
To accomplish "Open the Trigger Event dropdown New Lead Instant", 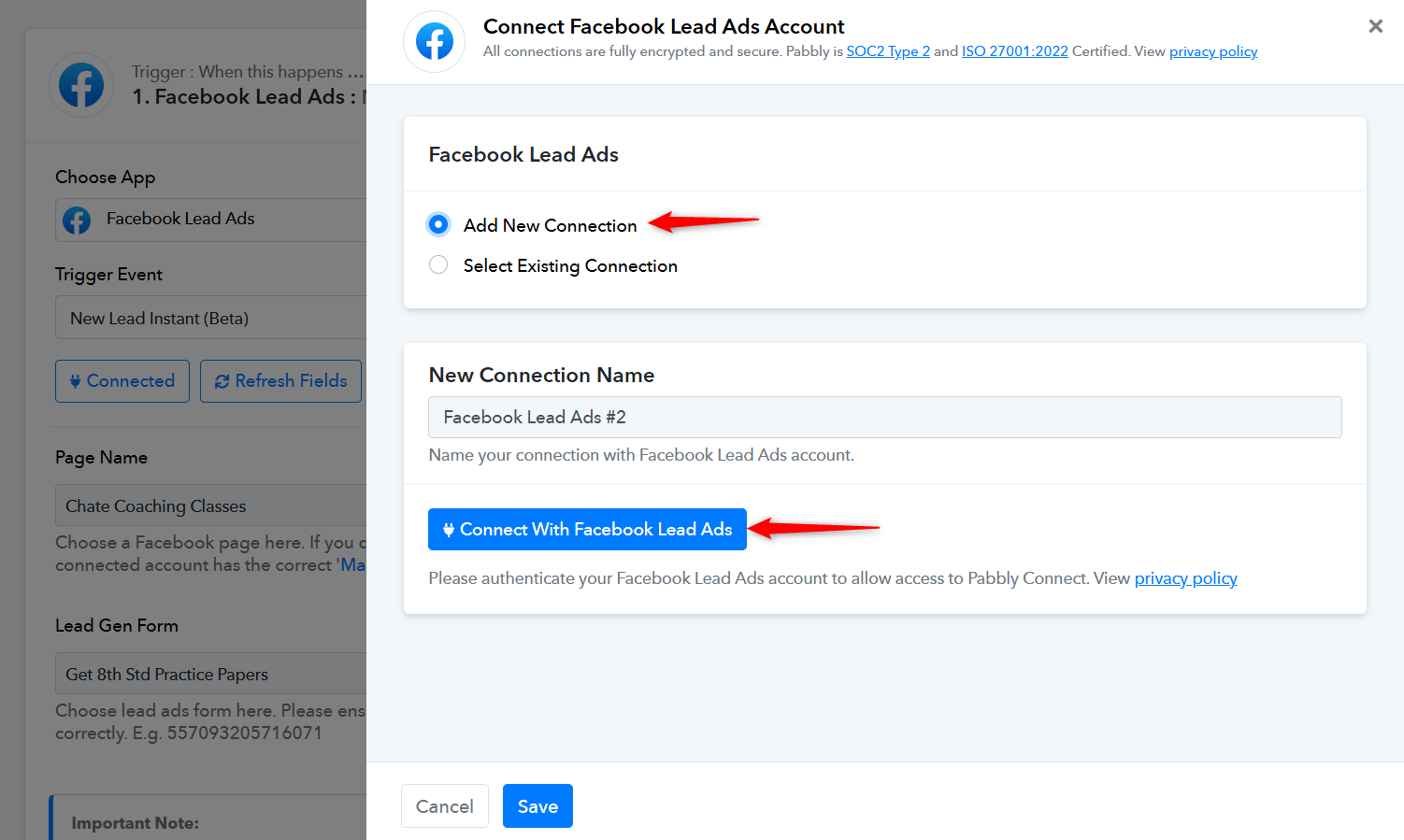I will (211, 319).
